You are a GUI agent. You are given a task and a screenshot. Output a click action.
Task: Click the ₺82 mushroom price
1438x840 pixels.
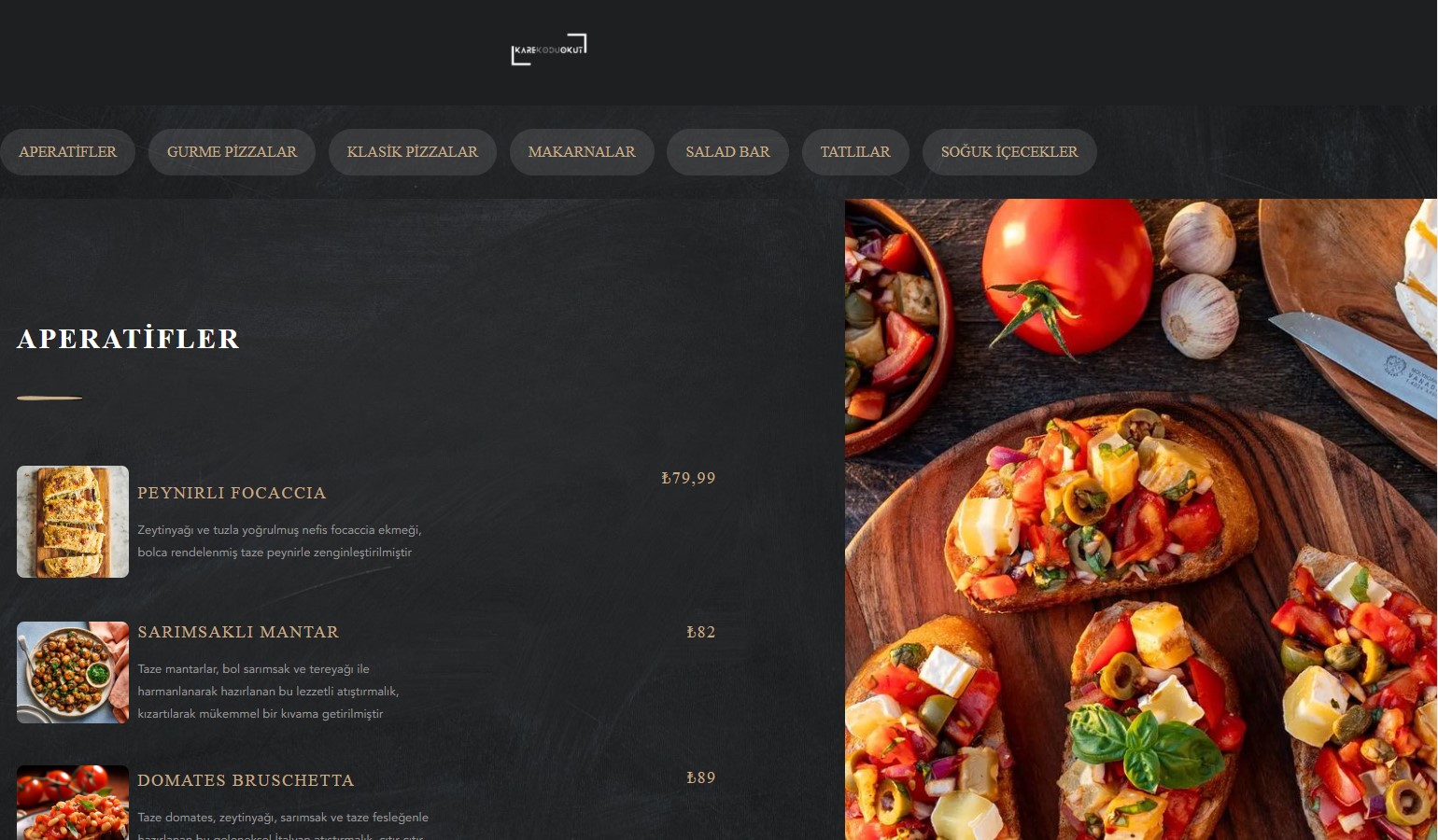tap(701, 632)
